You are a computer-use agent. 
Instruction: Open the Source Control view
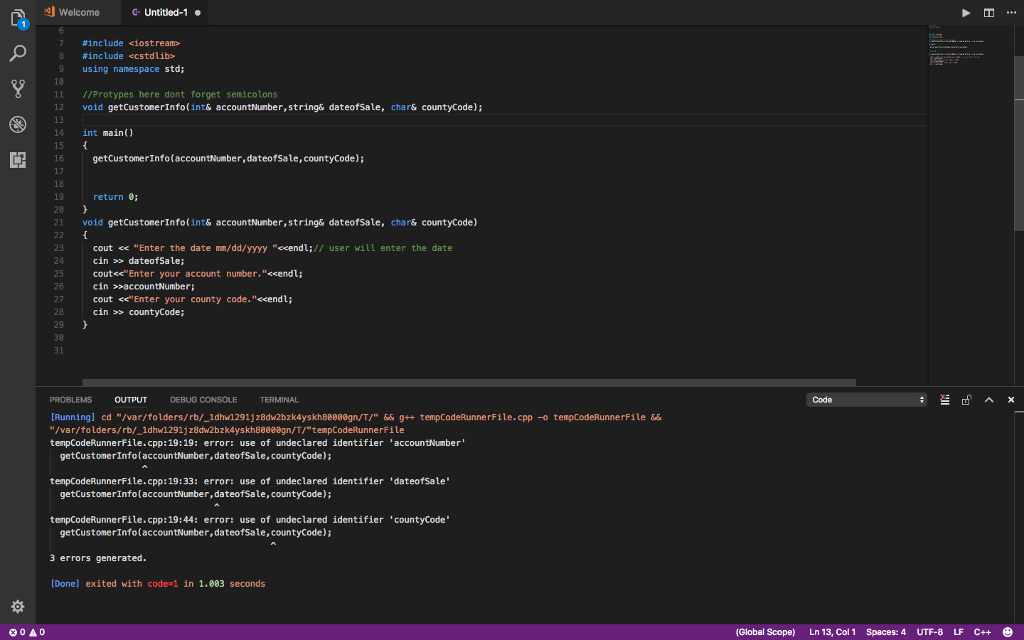pos(17,88)
